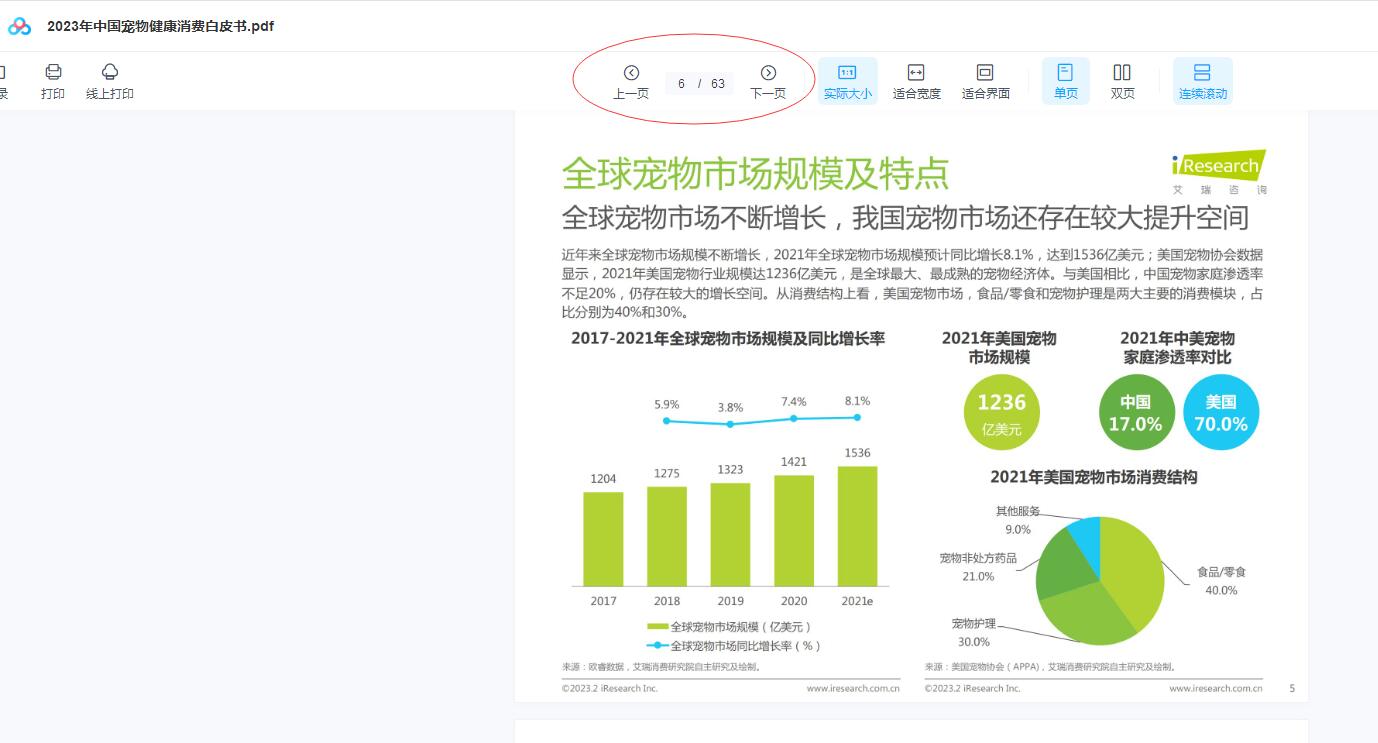The width and height of the screenshot is (1378, 743).
Task: Switch to 双页 double page layout
Action: coord(1122,81)
